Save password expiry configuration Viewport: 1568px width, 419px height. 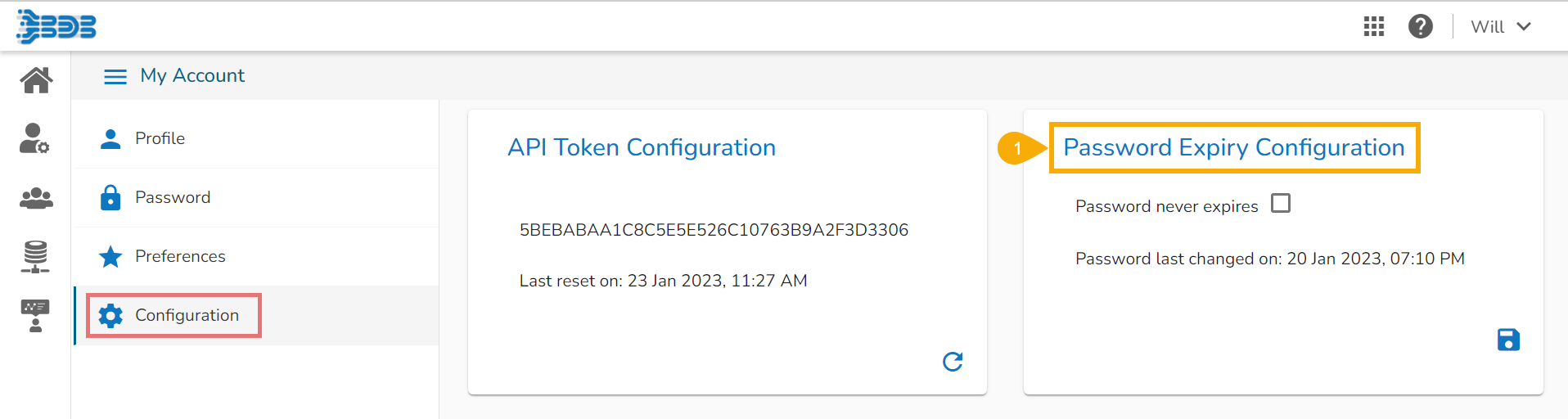pos(1507,340)
